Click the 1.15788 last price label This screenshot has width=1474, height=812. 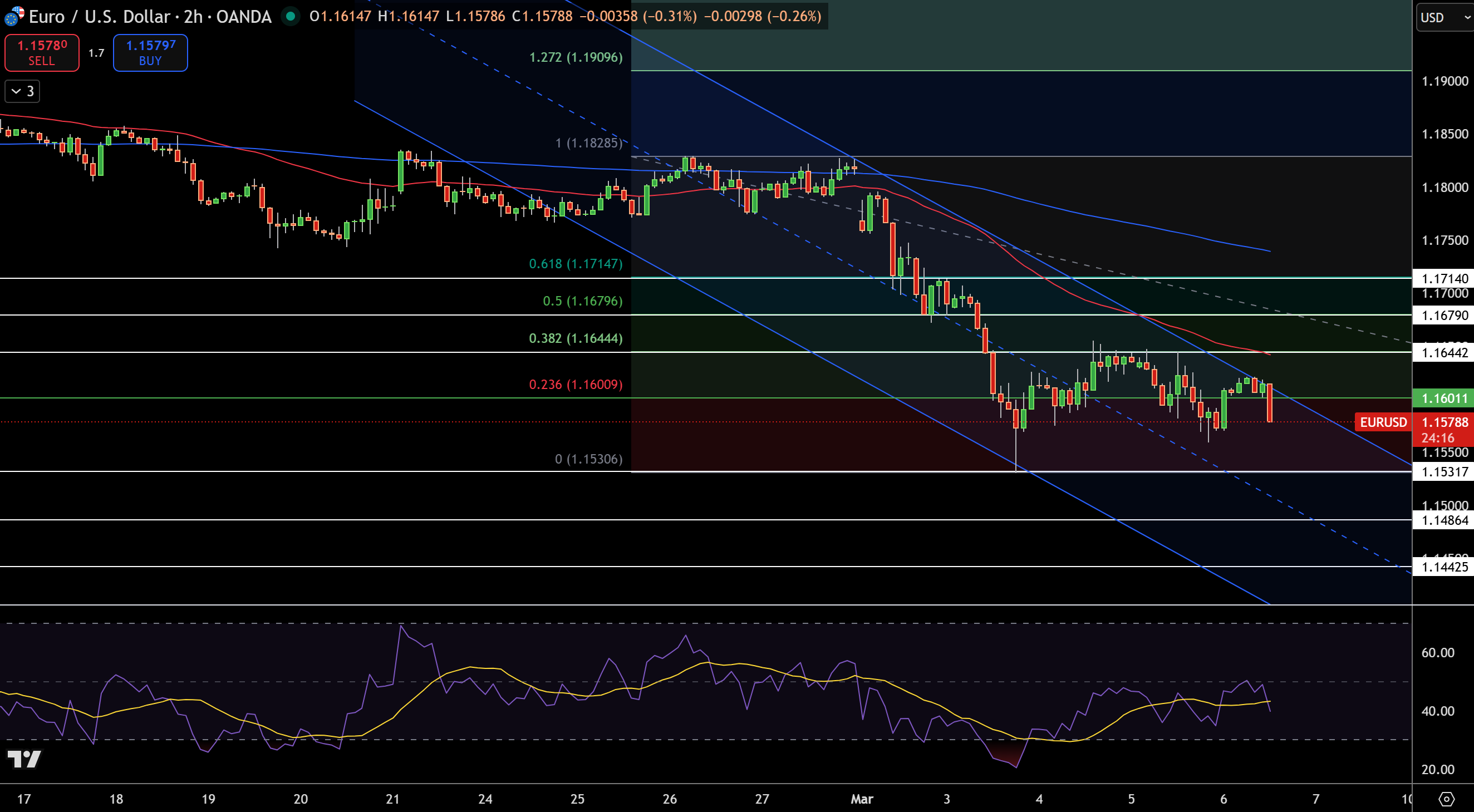click(x=1444, y=422)
